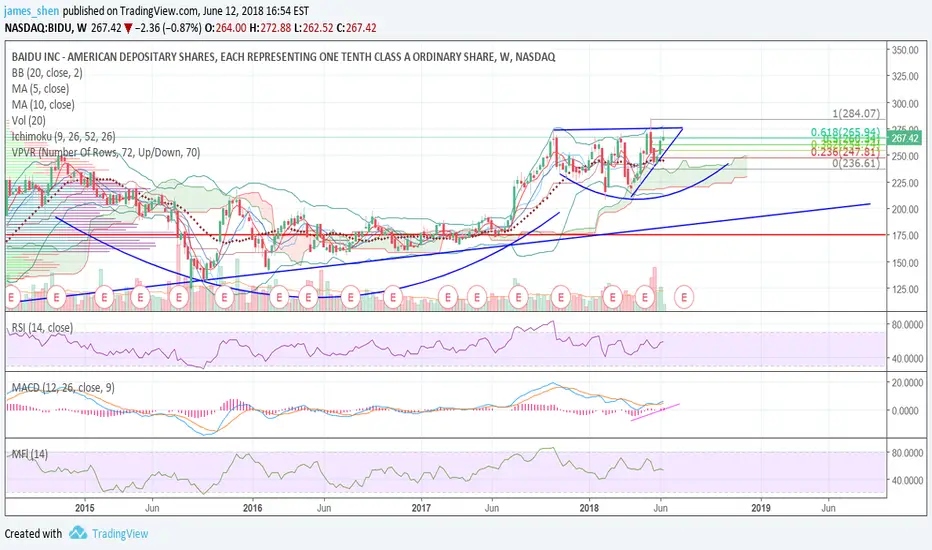Click the Fibonacci 0(236.61) level label
This screenshot has height=550, width=932.
pyautogui.click(x=855, y=163)
